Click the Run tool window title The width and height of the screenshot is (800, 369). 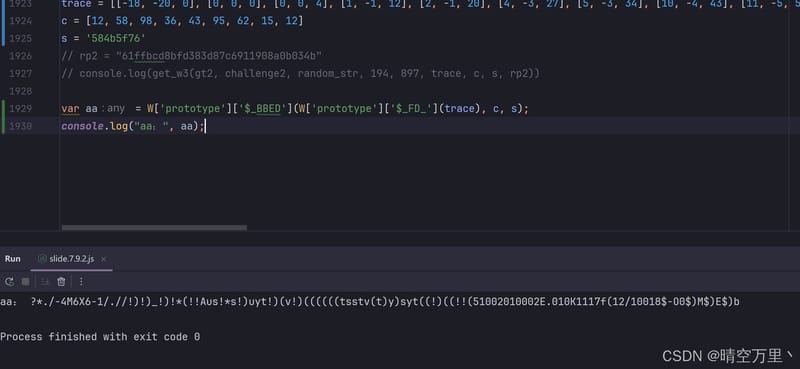[x=13, y=259]
